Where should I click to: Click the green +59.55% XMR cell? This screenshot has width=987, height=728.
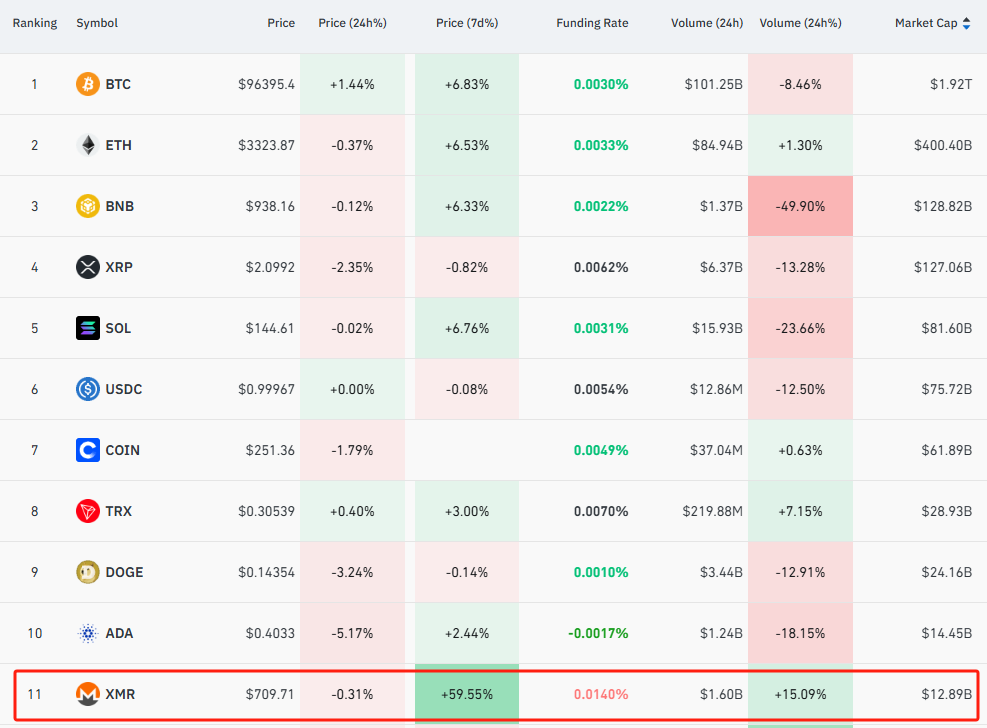coord(467,695)
